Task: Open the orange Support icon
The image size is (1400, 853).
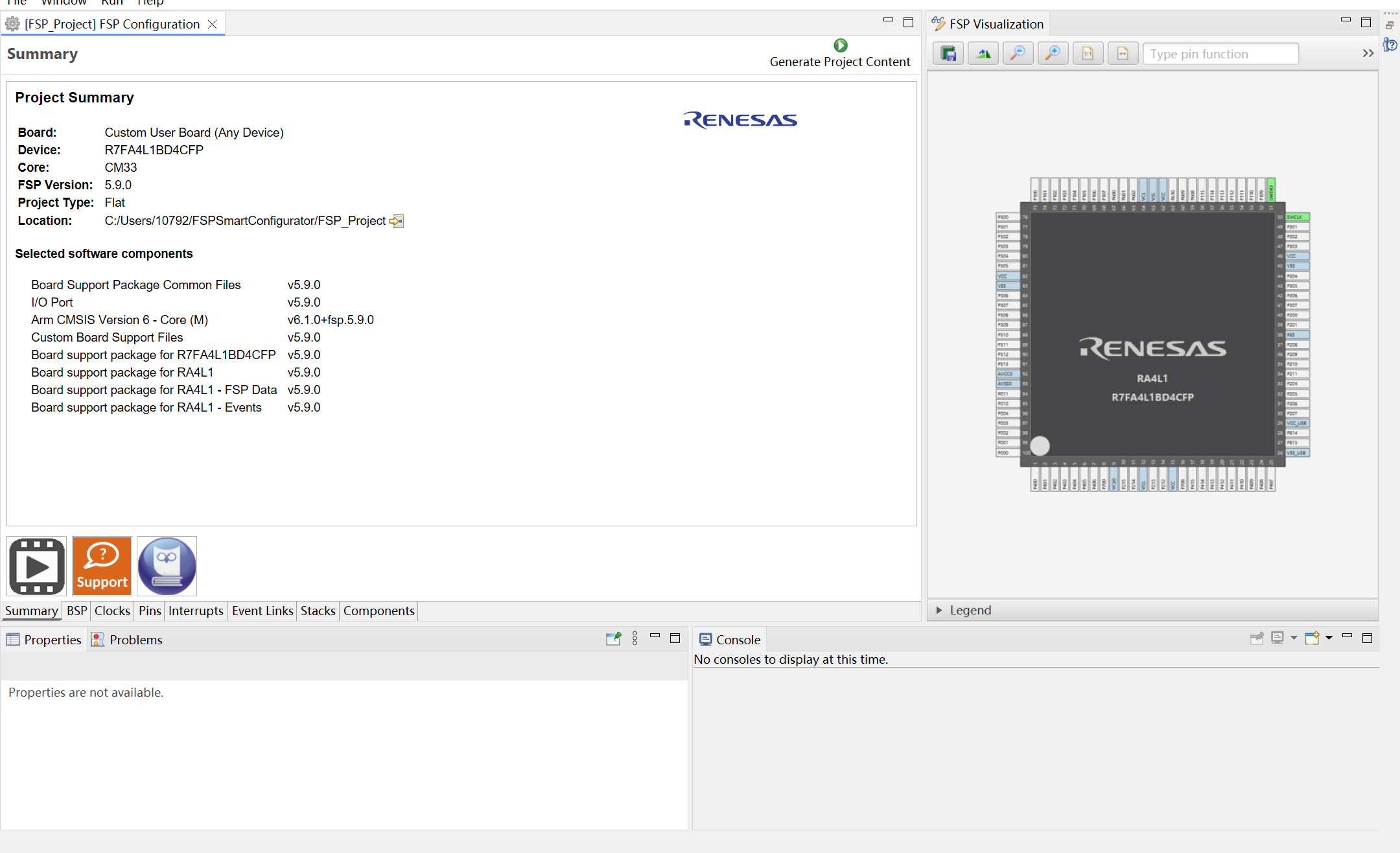Action: 102,567
